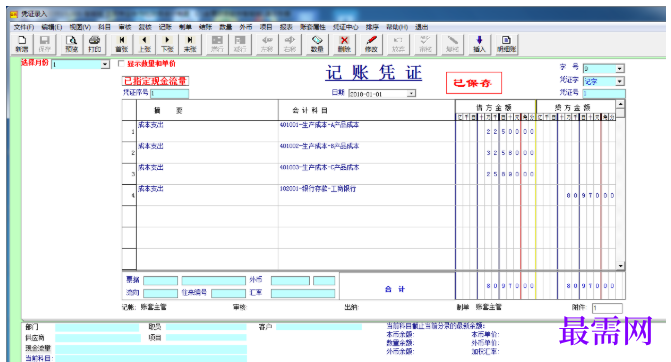Click the 新增 new voucher toolbar icon

tap(22, 44)
